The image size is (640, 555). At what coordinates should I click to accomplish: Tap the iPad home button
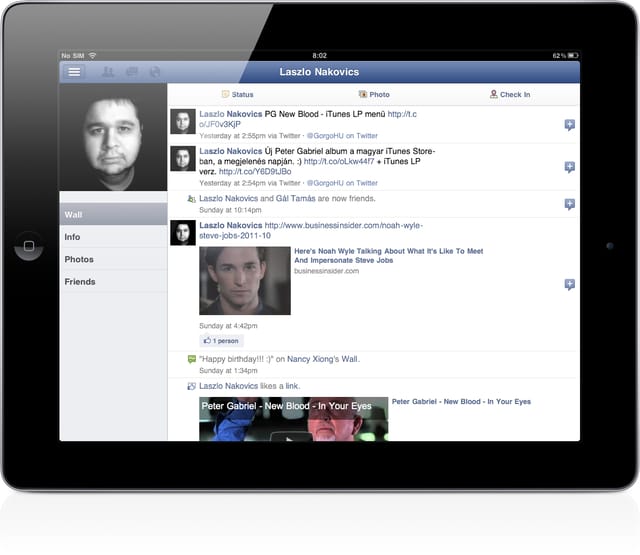coord(29,246)
